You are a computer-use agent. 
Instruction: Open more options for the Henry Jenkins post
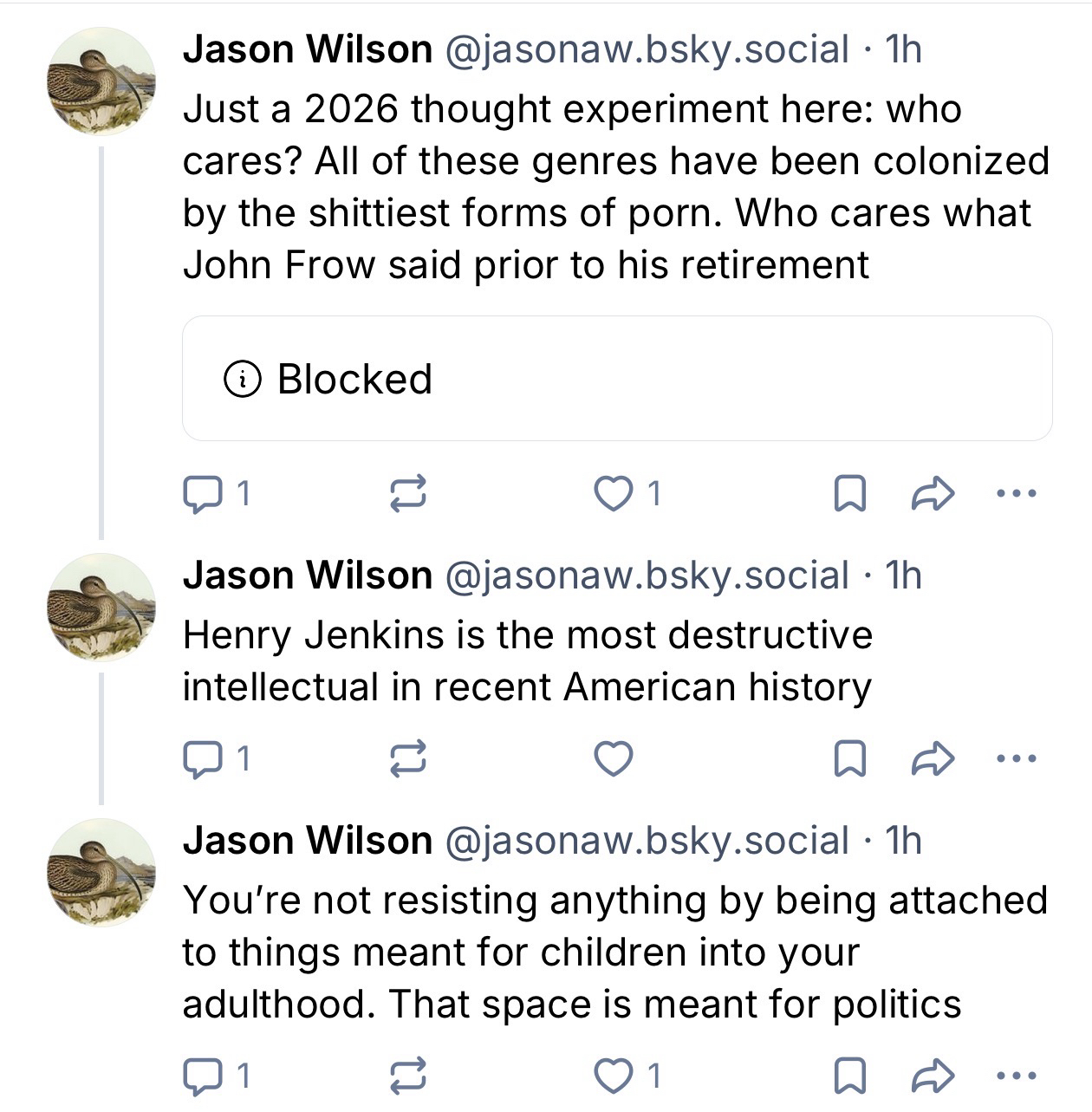click(x=1016, y=759)
